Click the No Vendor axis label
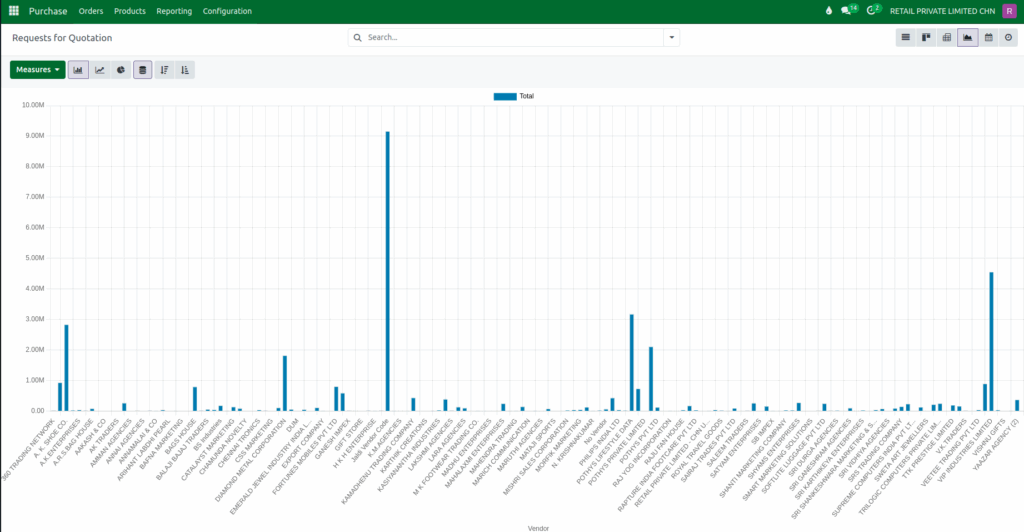 click(x=596, y=432)
